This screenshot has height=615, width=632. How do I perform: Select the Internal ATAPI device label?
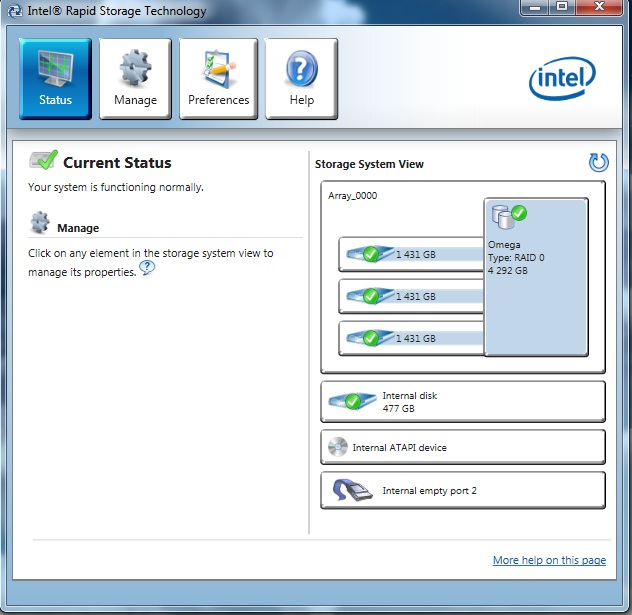click(x=399, y=448)
